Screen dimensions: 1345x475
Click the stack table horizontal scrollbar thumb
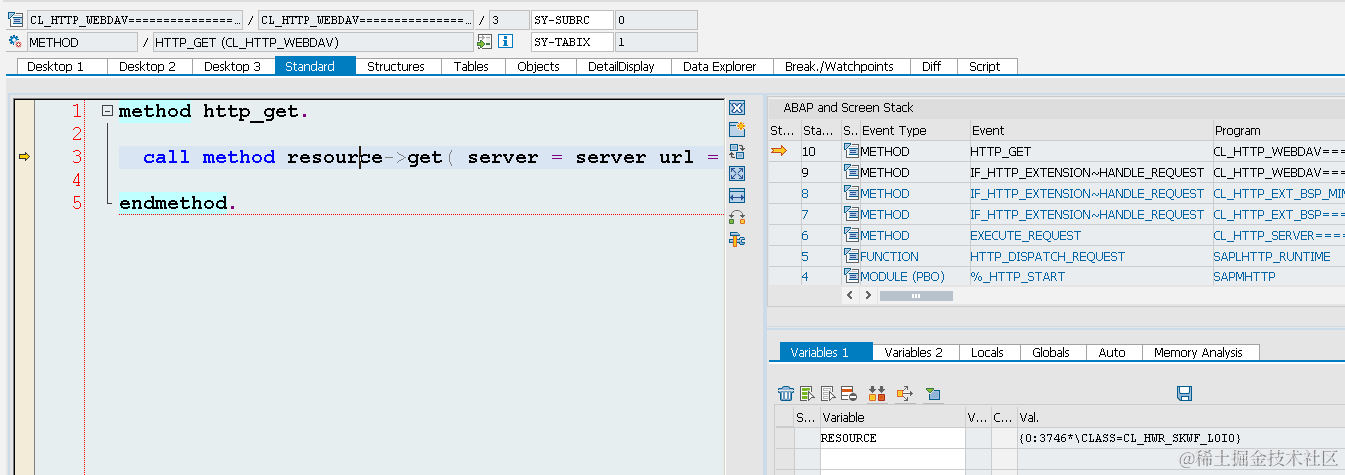(916, 295)
